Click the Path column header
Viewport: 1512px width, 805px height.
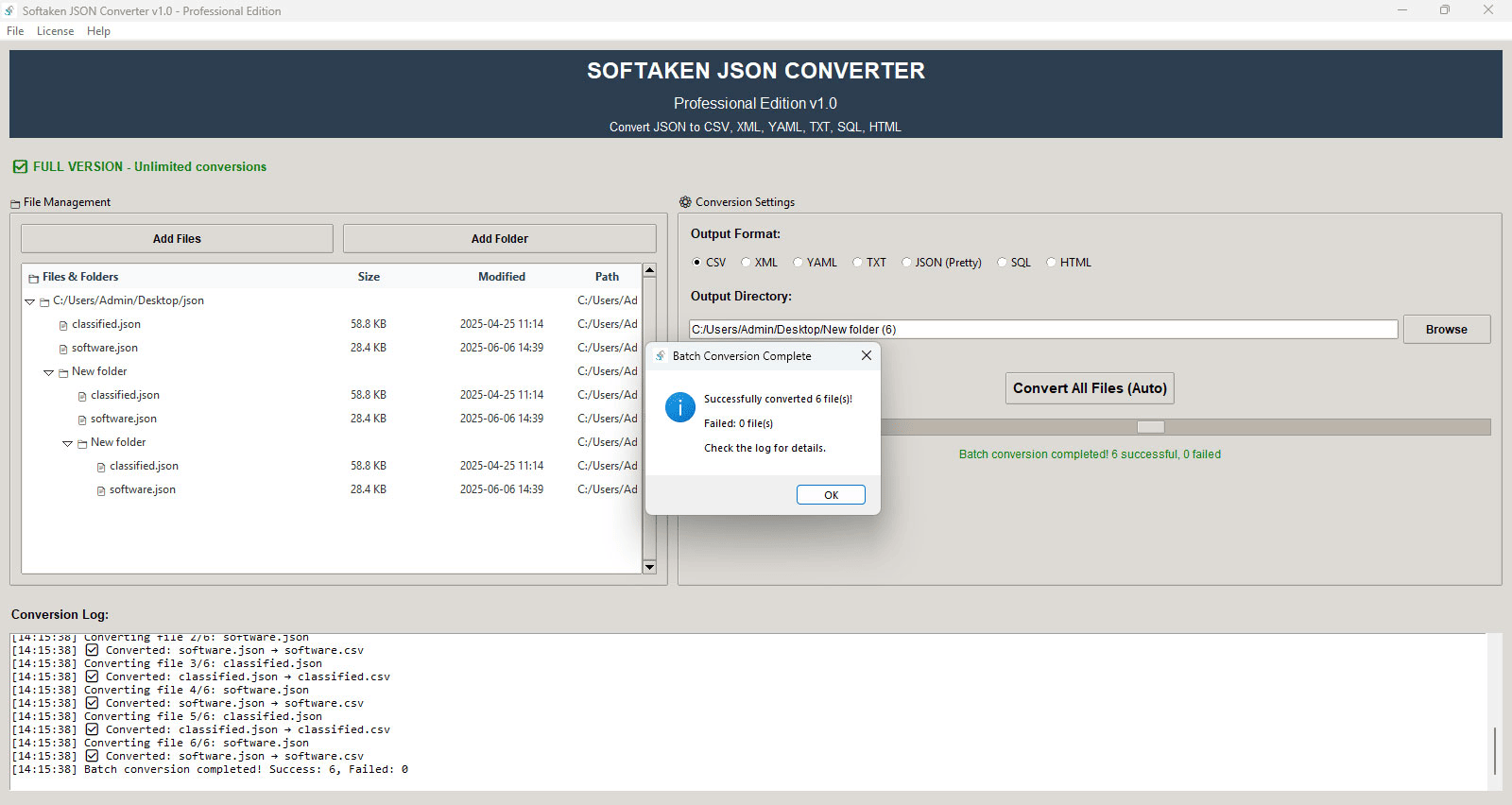pyautogui.click(x=607, y=277)
